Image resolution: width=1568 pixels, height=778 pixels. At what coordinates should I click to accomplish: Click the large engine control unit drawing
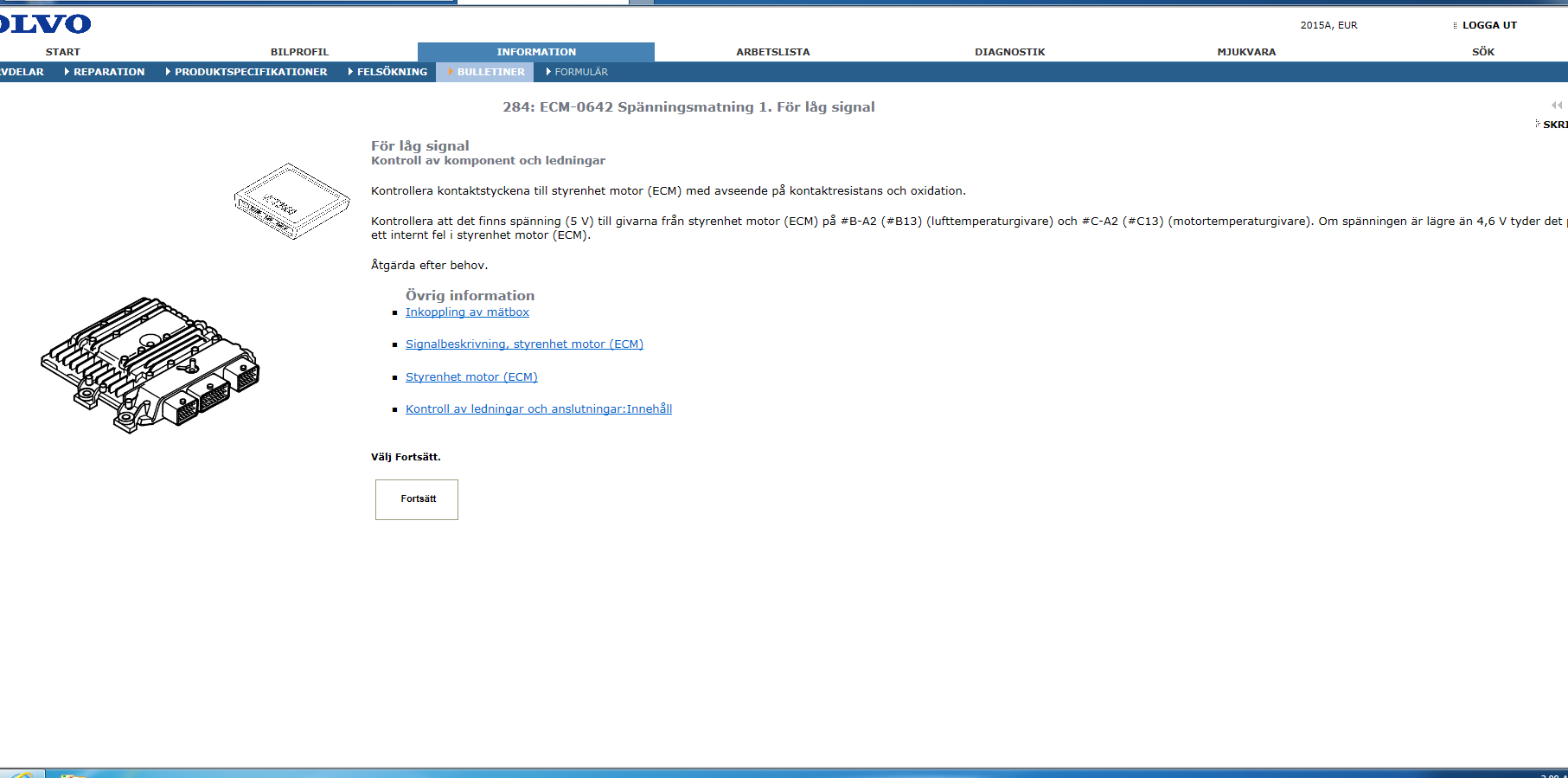(150, 364)
